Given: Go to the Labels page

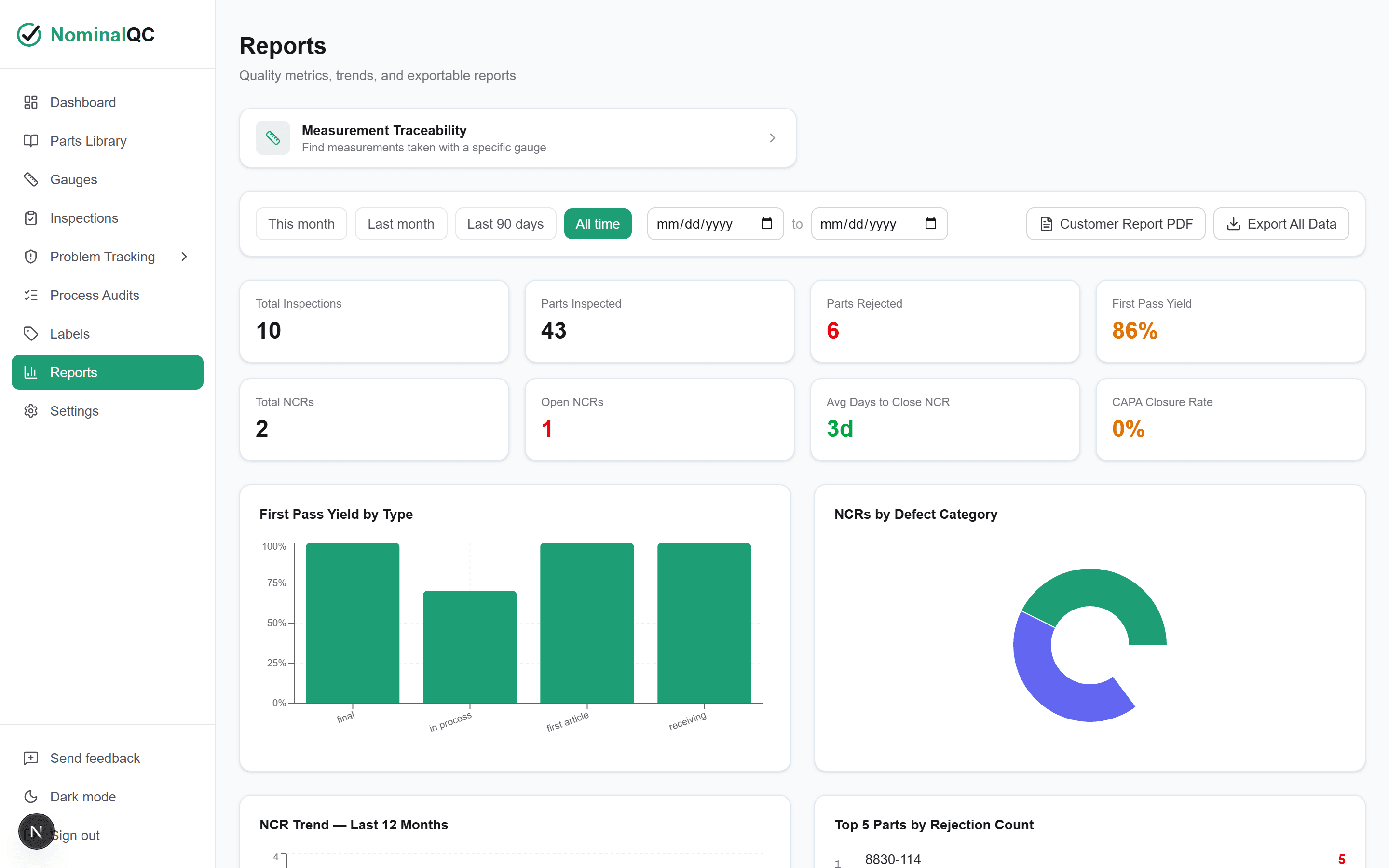Looking at the screenshot, I should pos(108,334).
